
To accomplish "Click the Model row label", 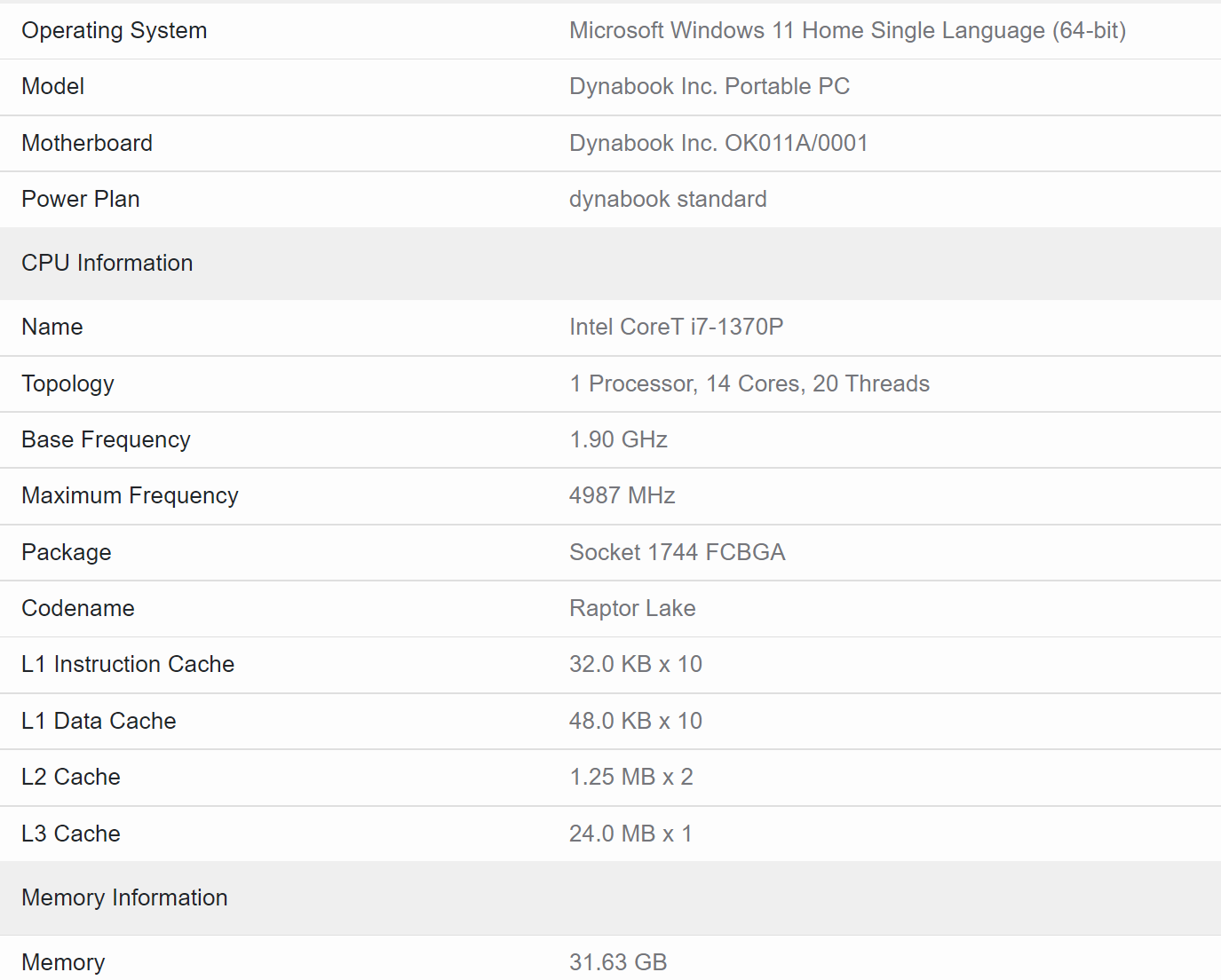I will [52, 86].
